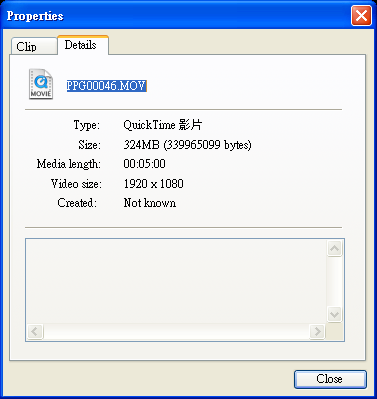Click the 'QuickTime 影片' type value
Screen dimensions: 377x399
163,125
